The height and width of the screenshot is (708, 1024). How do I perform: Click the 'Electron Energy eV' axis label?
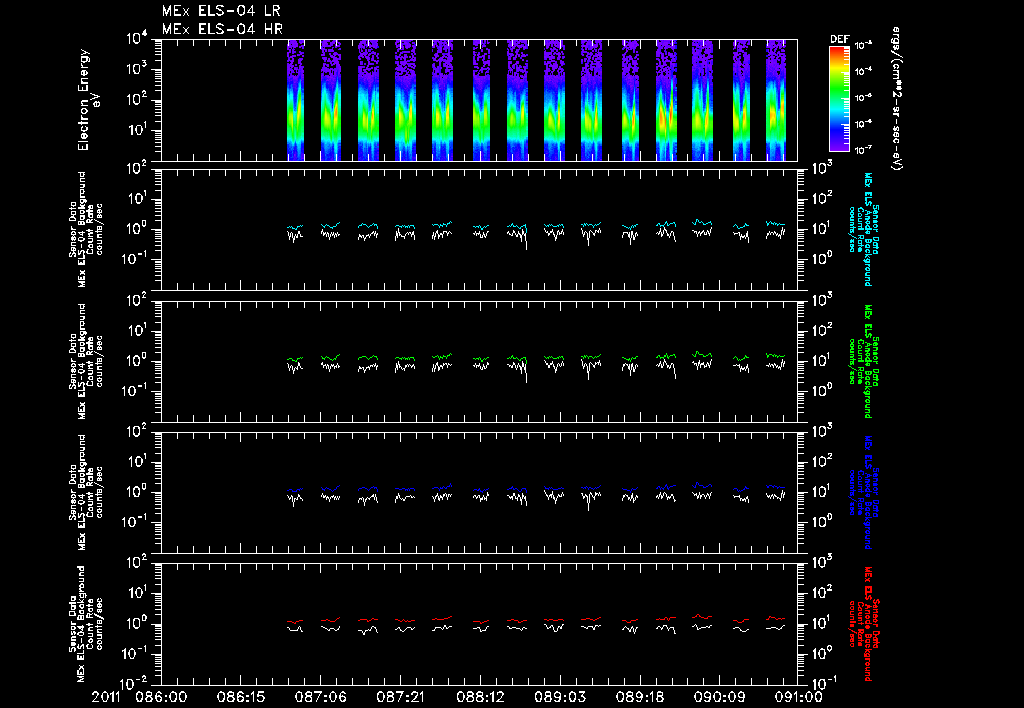point(88,100)
